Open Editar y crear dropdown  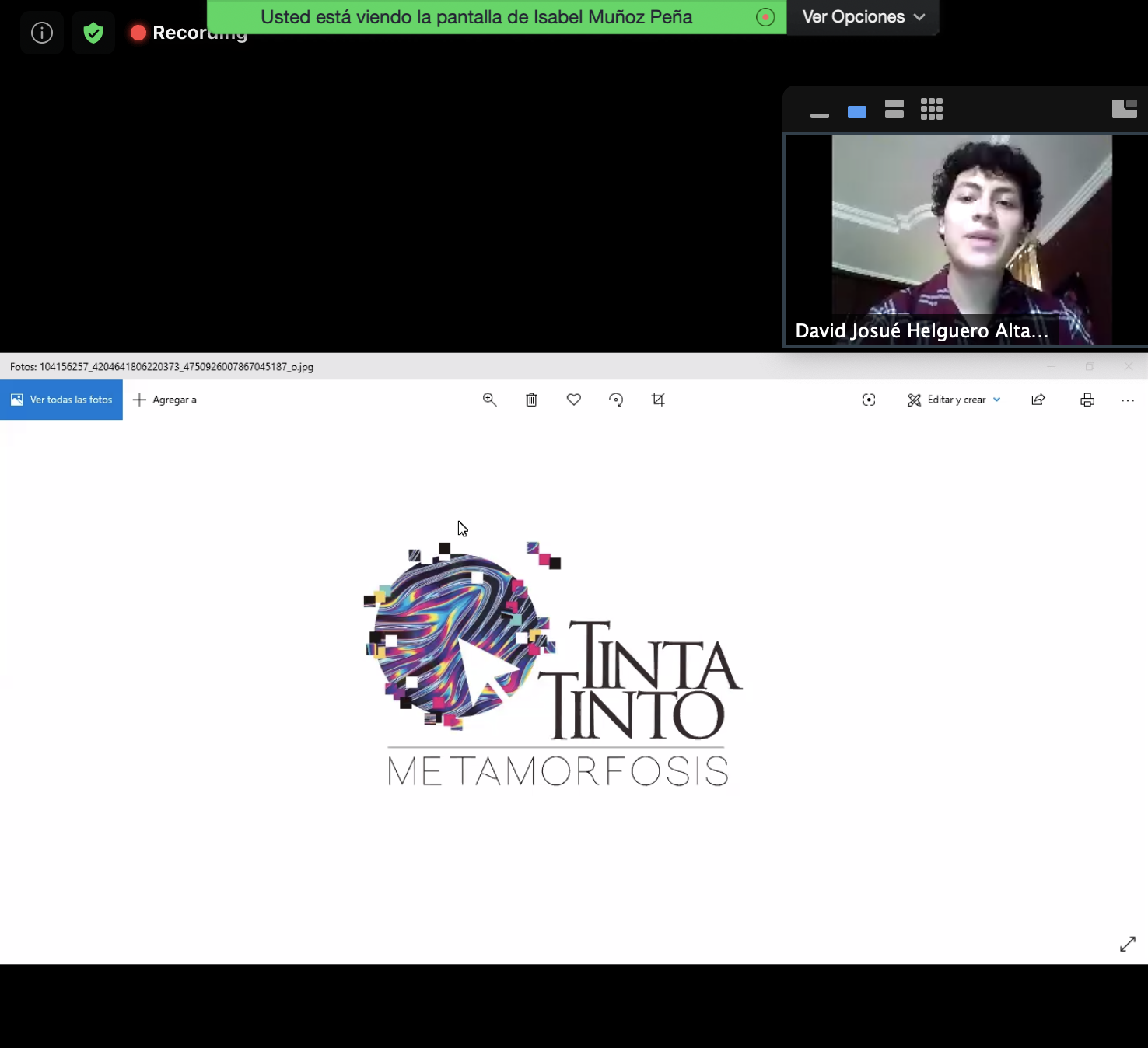pos(954,400)
